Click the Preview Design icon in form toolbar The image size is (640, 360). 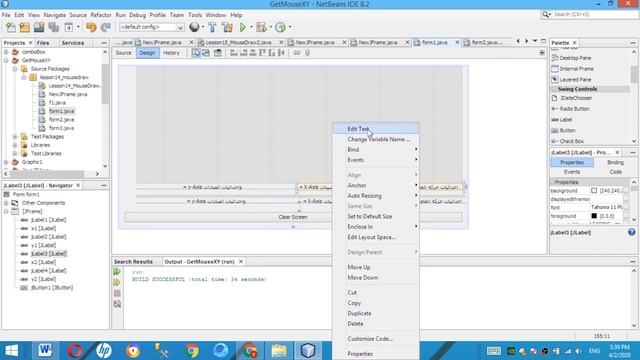pyautogui.click(x=218, y=53)
